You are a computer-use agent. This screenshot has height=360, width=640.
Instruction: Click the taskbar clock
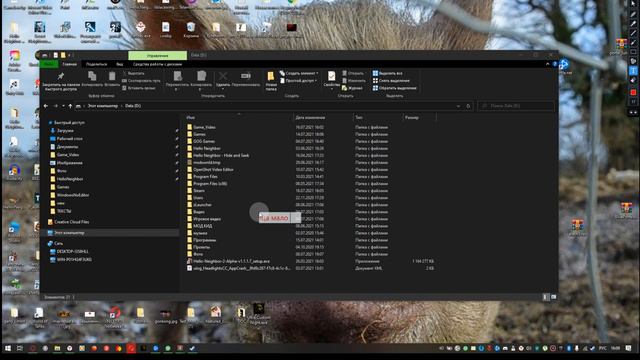[x=616, y=348]
